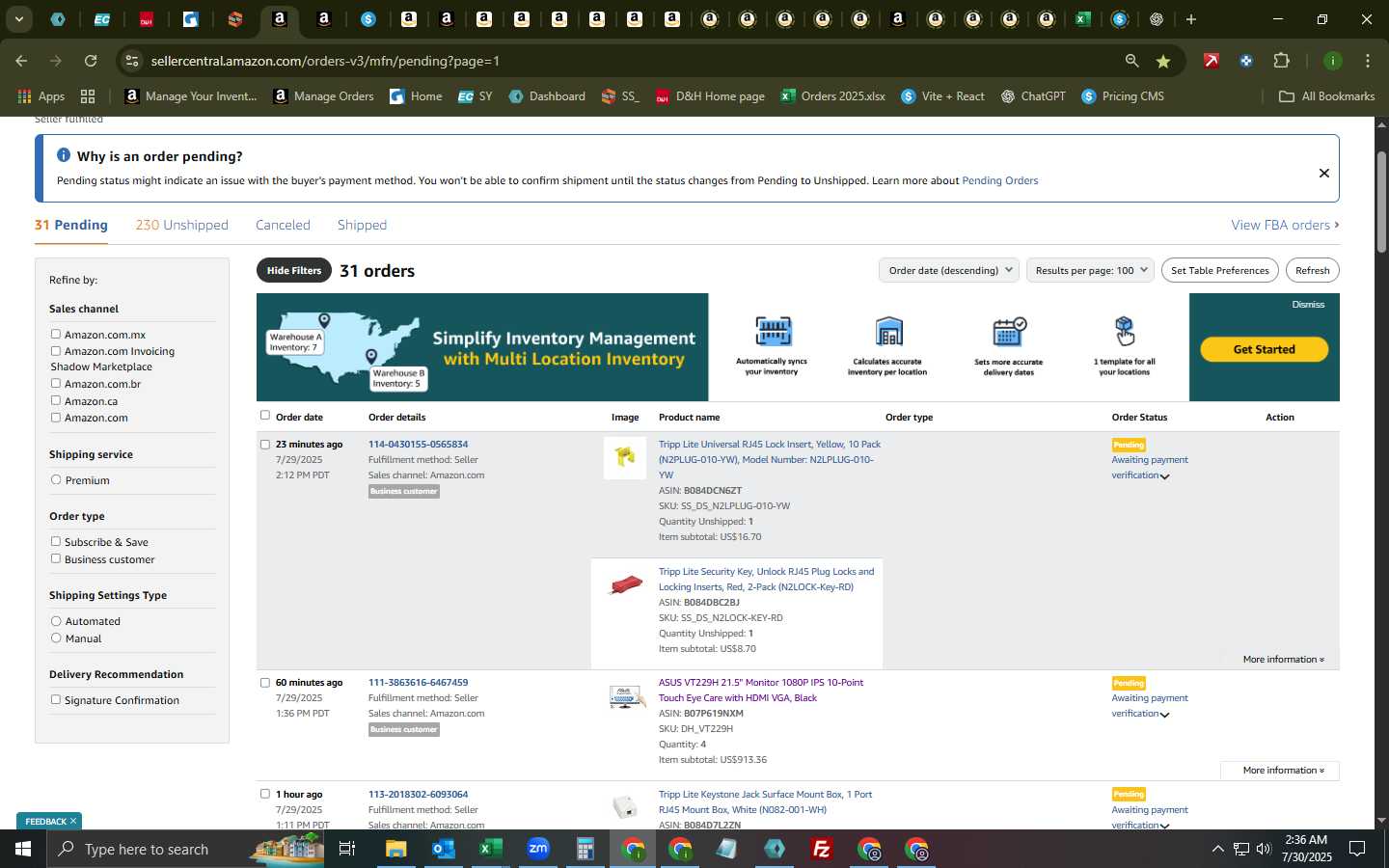Open the tab search chevron
The height and width of the screenshot is (868, 1389).
(18, 19)
